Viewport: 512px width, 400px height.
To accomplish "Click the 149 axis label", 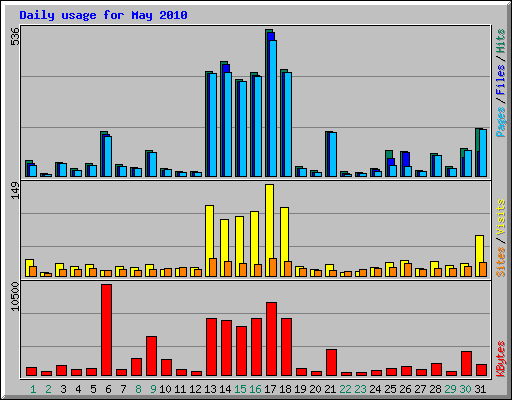I will 15,191.
